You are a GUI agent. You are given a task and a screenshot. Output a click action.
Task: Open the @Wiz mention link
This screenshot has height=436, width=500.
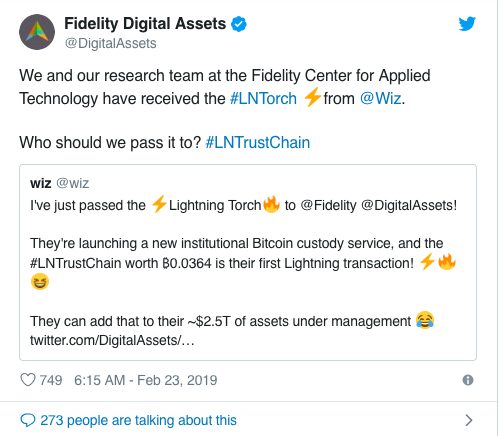point(380,99)
